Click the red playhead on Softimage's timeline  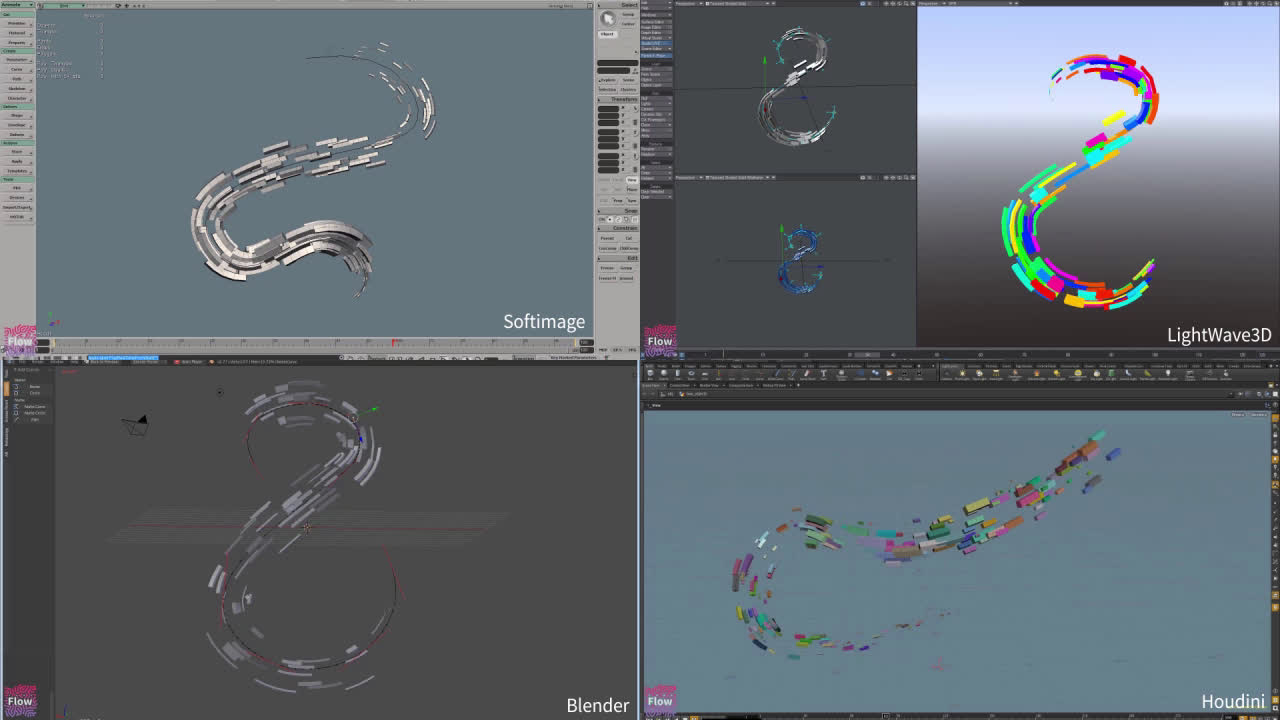point(395,343)
